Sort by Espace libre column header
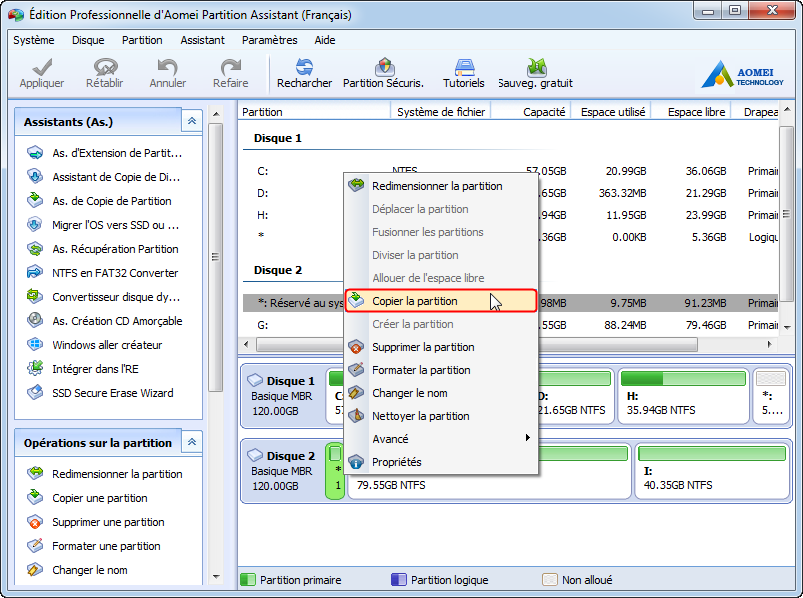803x598 pixels. 691,112
